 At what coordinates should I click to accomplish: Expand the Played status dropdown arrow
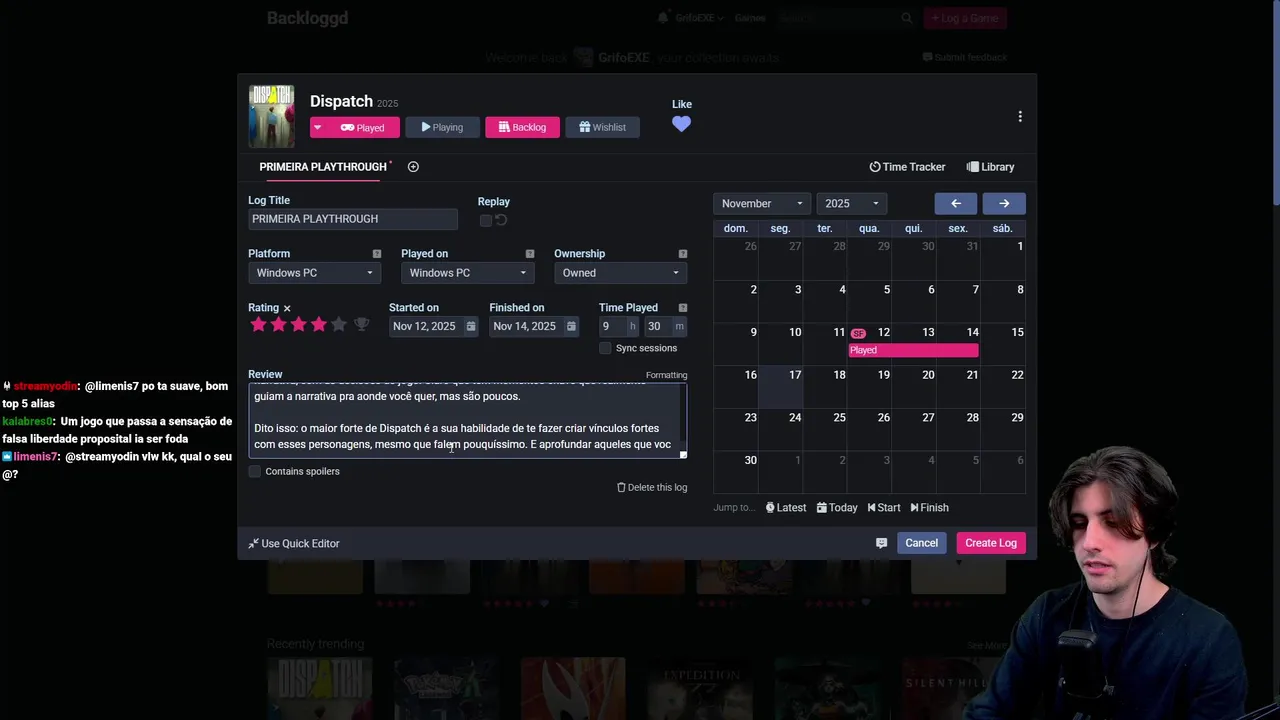coord(318,127)
